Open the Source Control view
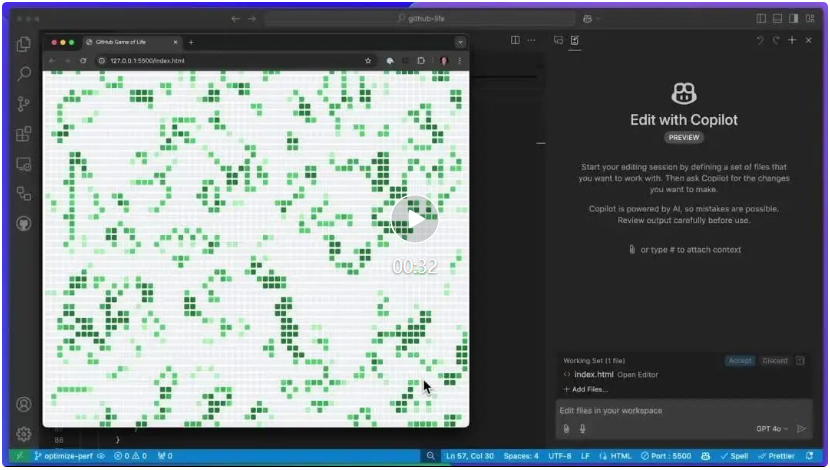The height and width of the screenshot is (470, 830). tap(23, 104)
